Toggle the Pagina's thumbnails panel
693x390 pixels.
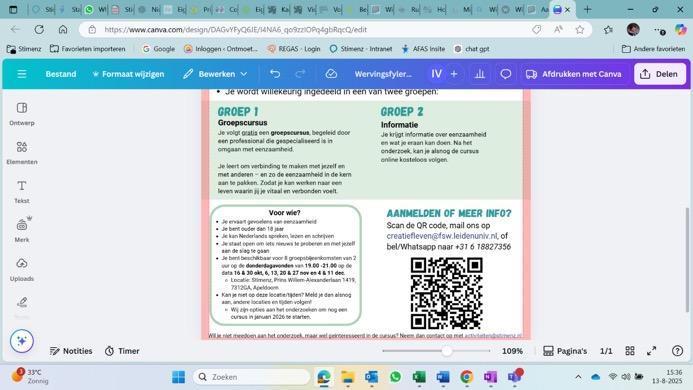[565, 351]
